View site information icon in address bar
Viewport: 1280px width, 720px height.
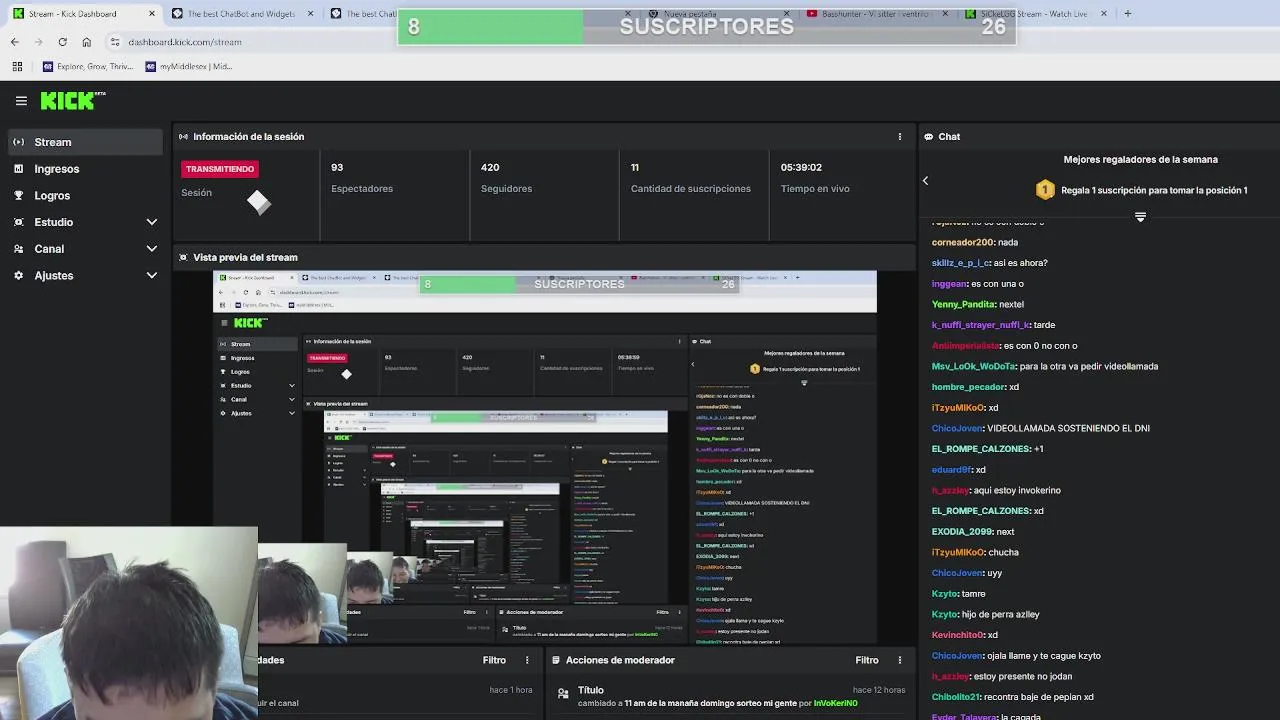115,42
